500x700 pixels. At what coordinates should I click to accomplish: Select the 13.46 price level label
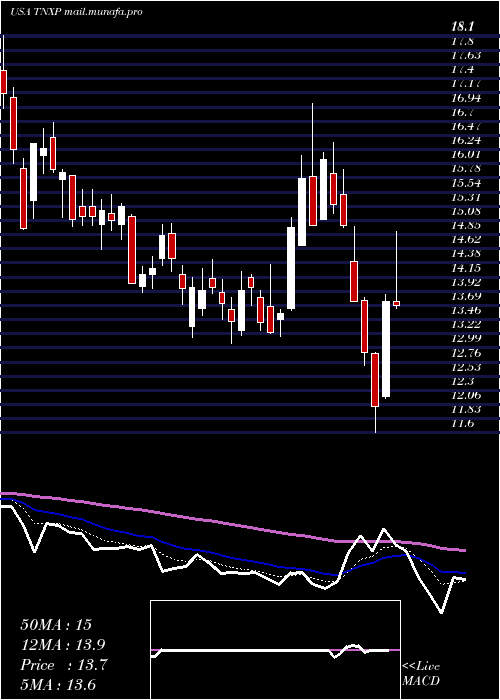(466, 310)
